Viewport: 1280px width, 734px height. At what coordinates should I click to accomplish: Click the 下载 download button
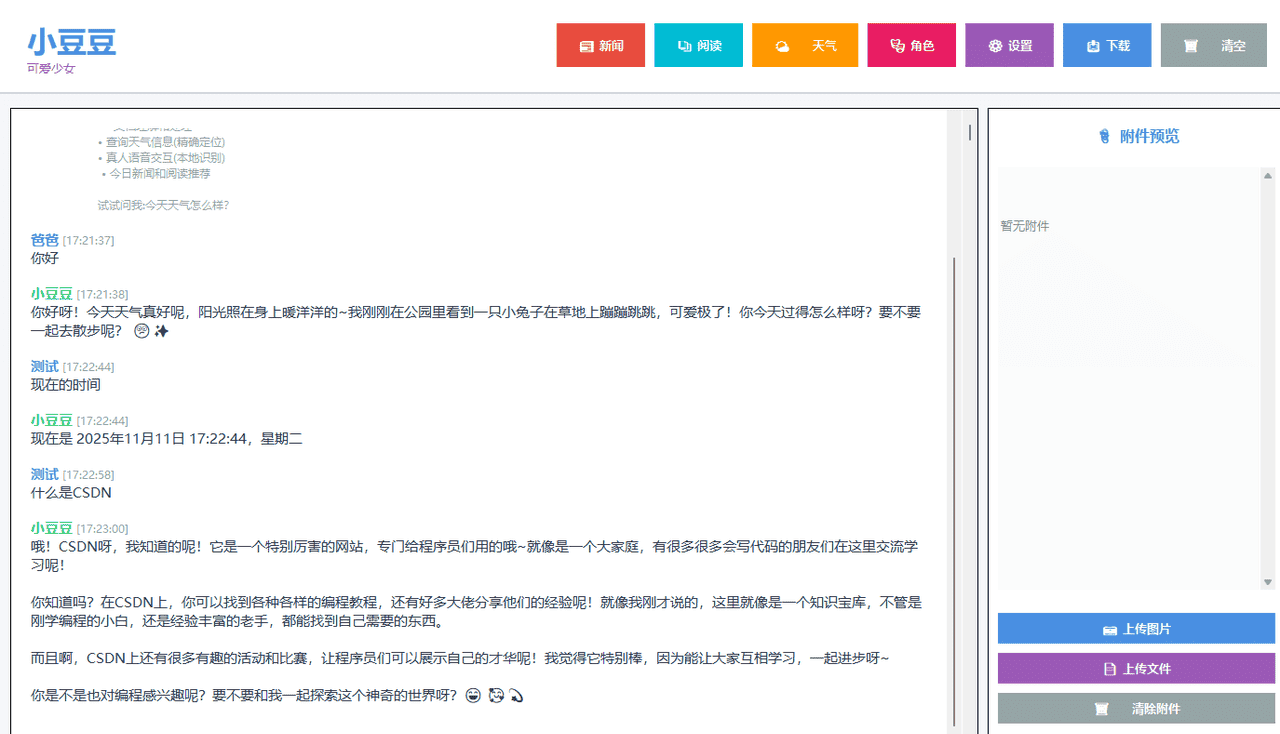pyautogui.click(x=1107, y=44)
